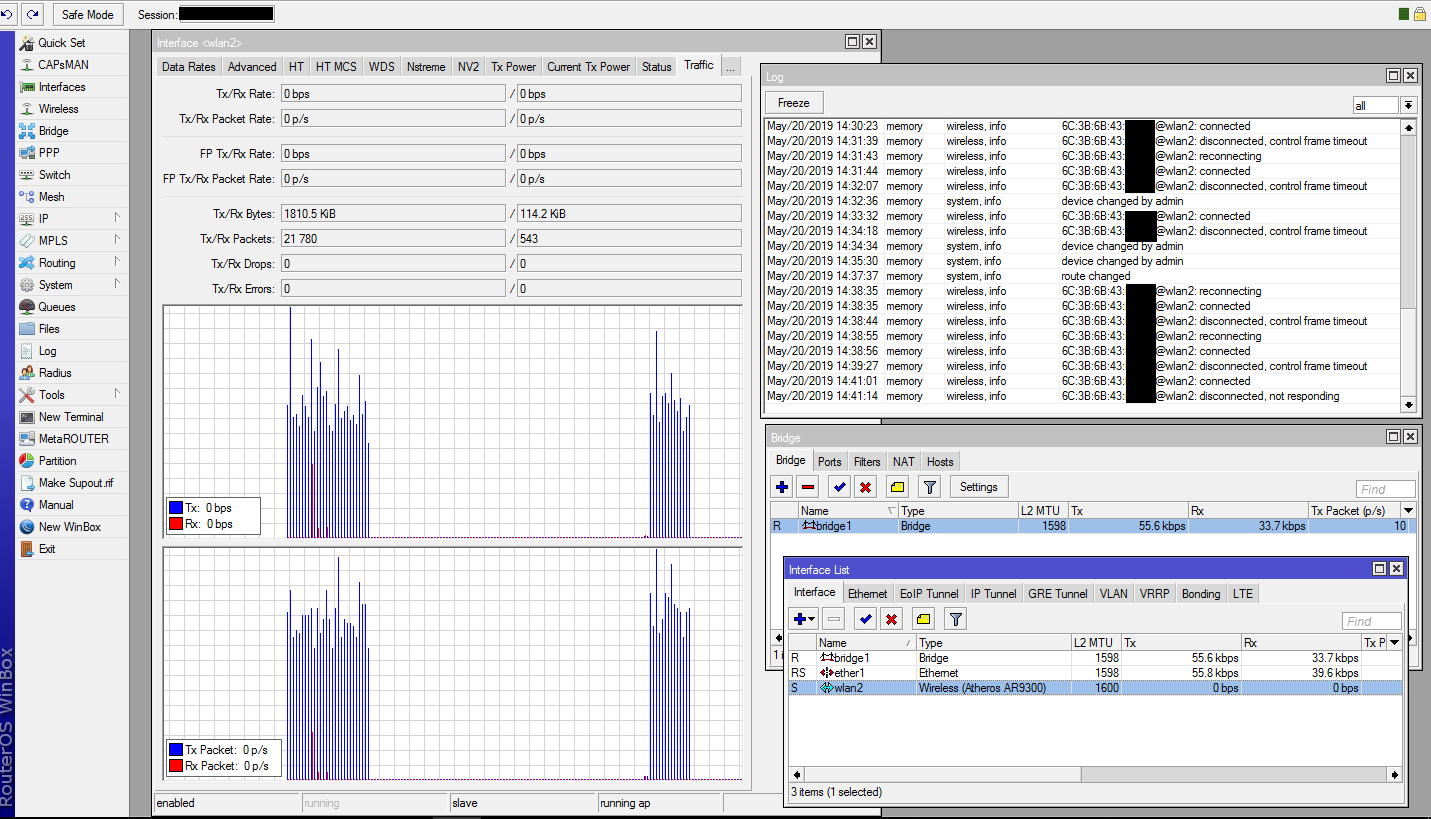Image resolution: width=1431 pixels, height=819 pixels.
Task: Expand IP submenu in sidebar
Action: pyautogui.click(x=117, y=219)
